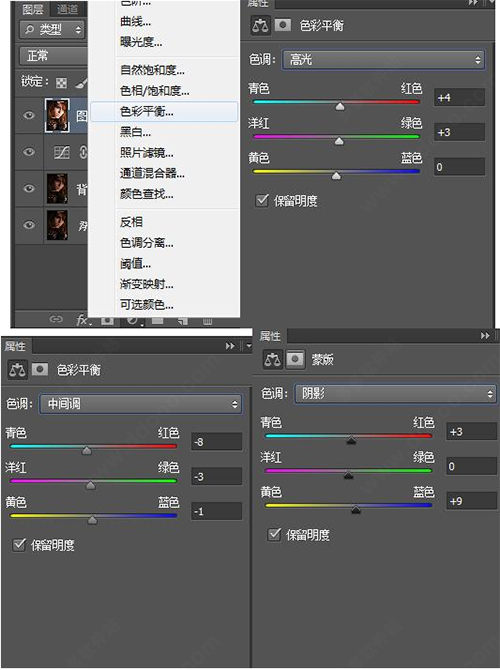
Task: Collapse highlights properties panel with double arrow
Action: (x=473, y=3)
